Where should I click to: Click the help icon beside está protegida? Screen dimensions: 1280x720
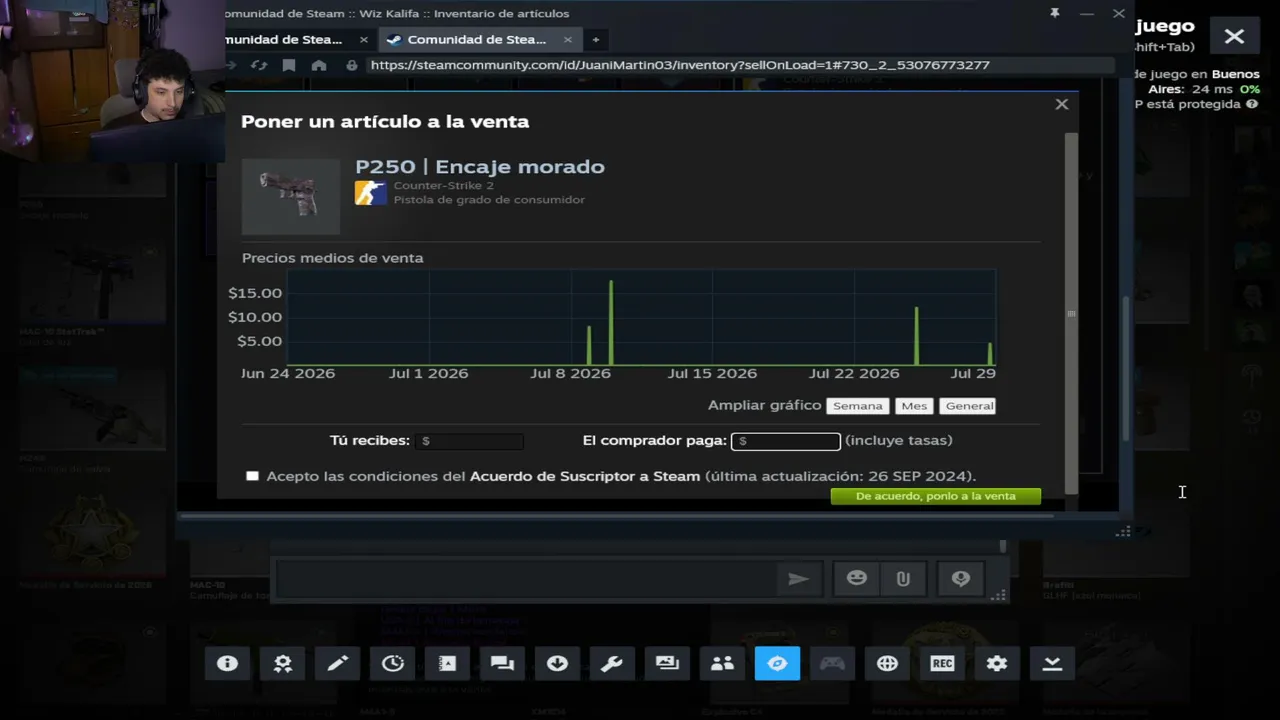[1251, 104]
